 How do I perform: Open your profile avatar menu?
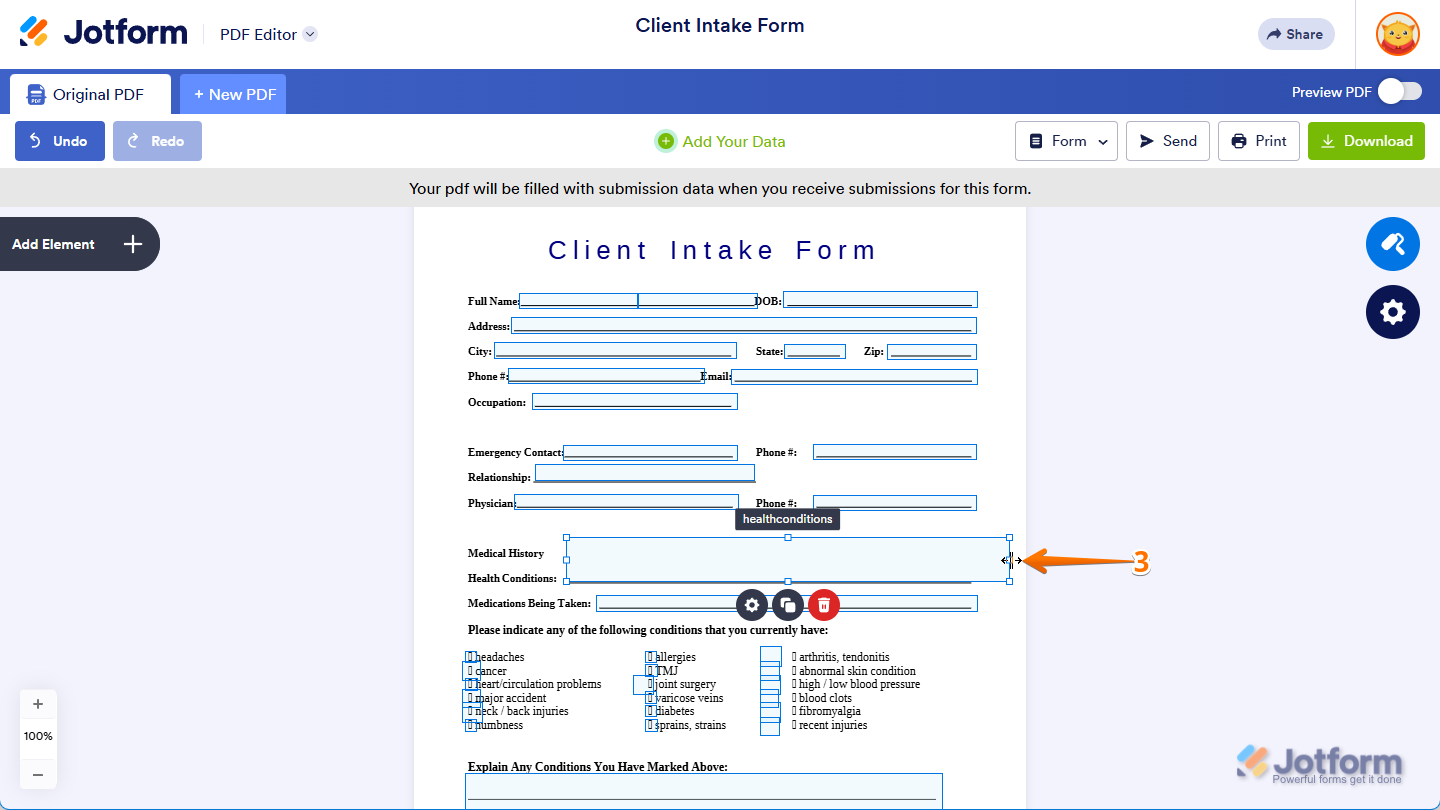pyautogui.click(x=1397, y=33)
